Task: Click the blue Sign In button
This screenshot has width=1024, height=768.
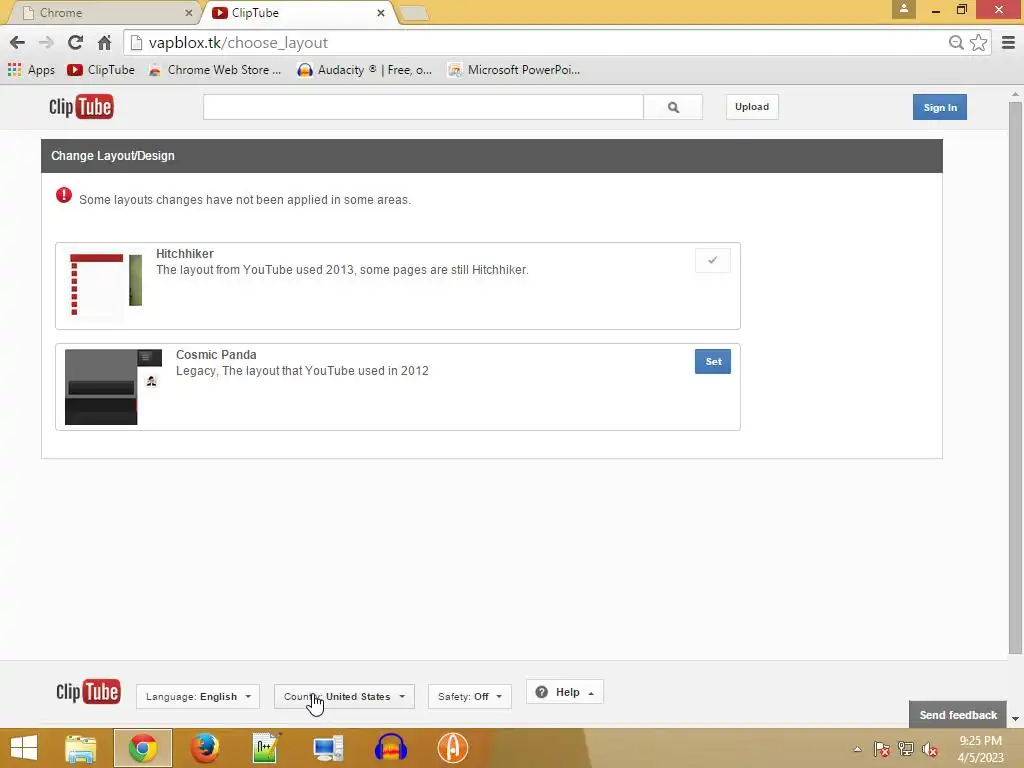Action: pos(940,107)
